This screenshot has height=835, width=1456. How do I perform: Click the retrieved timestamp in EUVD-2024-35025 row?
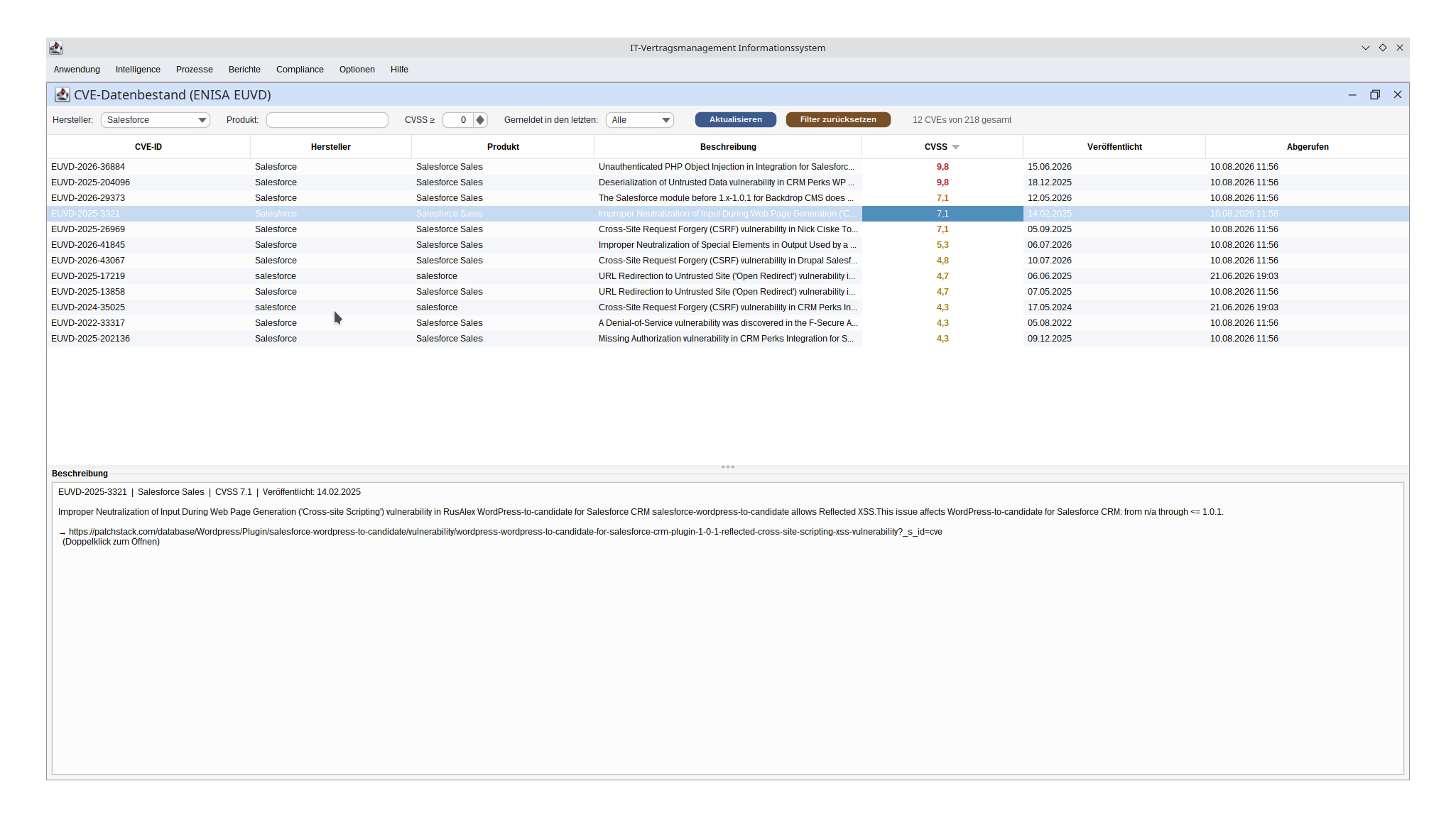[x=1244, y=307]
